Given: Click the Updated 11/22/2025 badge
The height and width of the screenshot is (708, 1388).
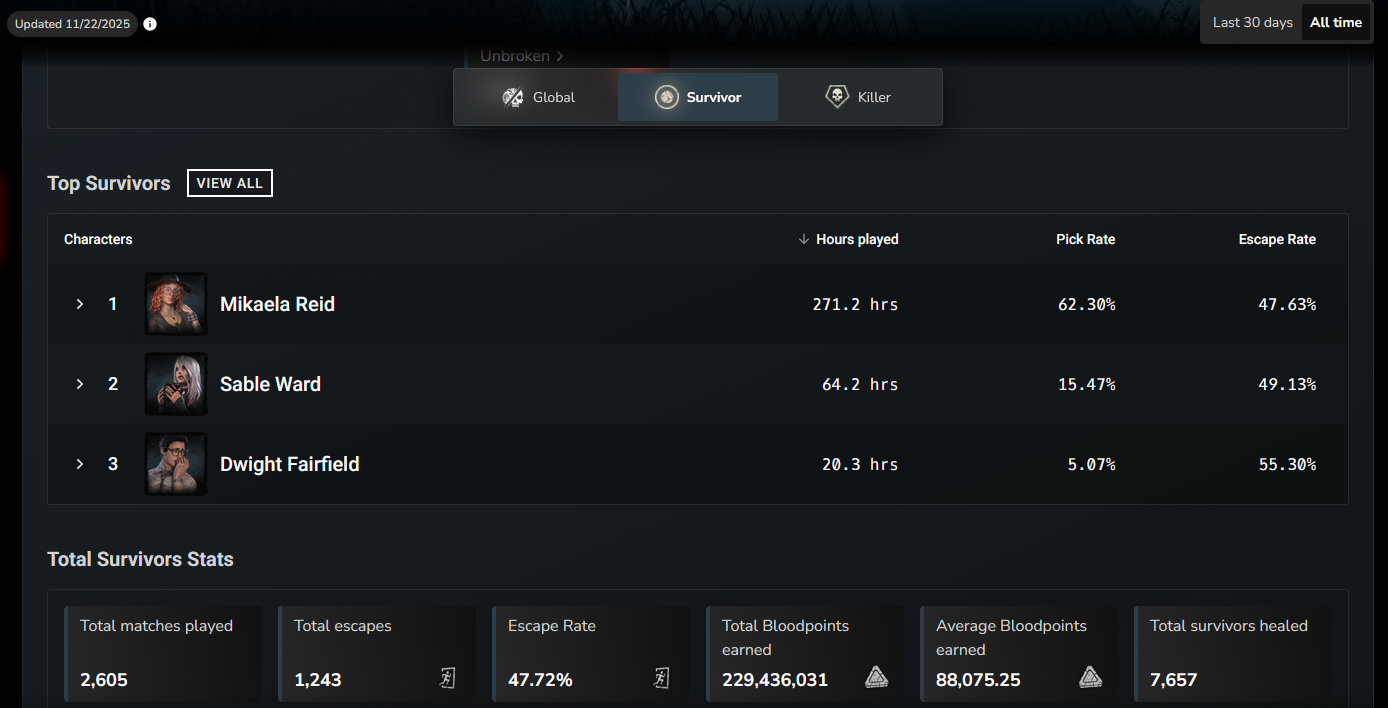Looking at the screenshot, I should coord(72,24).
